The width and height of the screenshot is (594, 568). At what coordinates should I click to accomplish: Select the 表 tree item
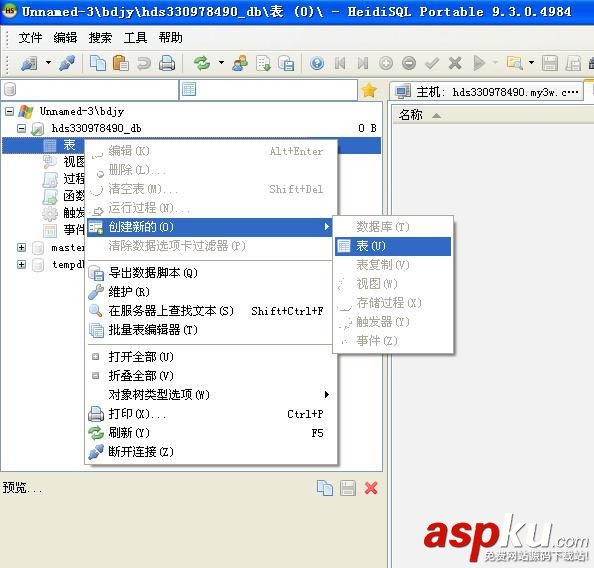tap(69, 145)
